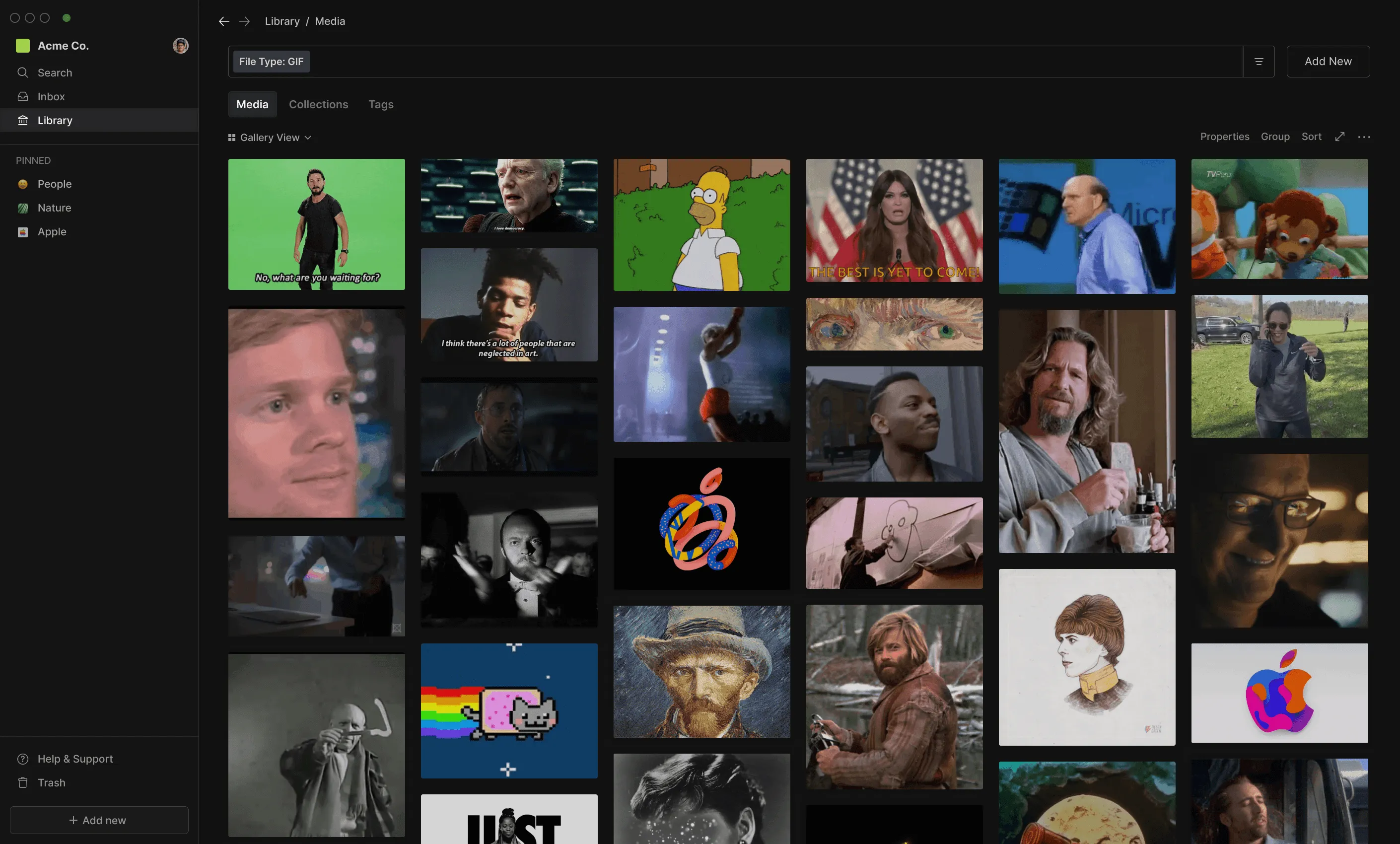The image size is (1400, 844).
Task: Go forward using the right arrow
Action: click(x=244, y=21)
